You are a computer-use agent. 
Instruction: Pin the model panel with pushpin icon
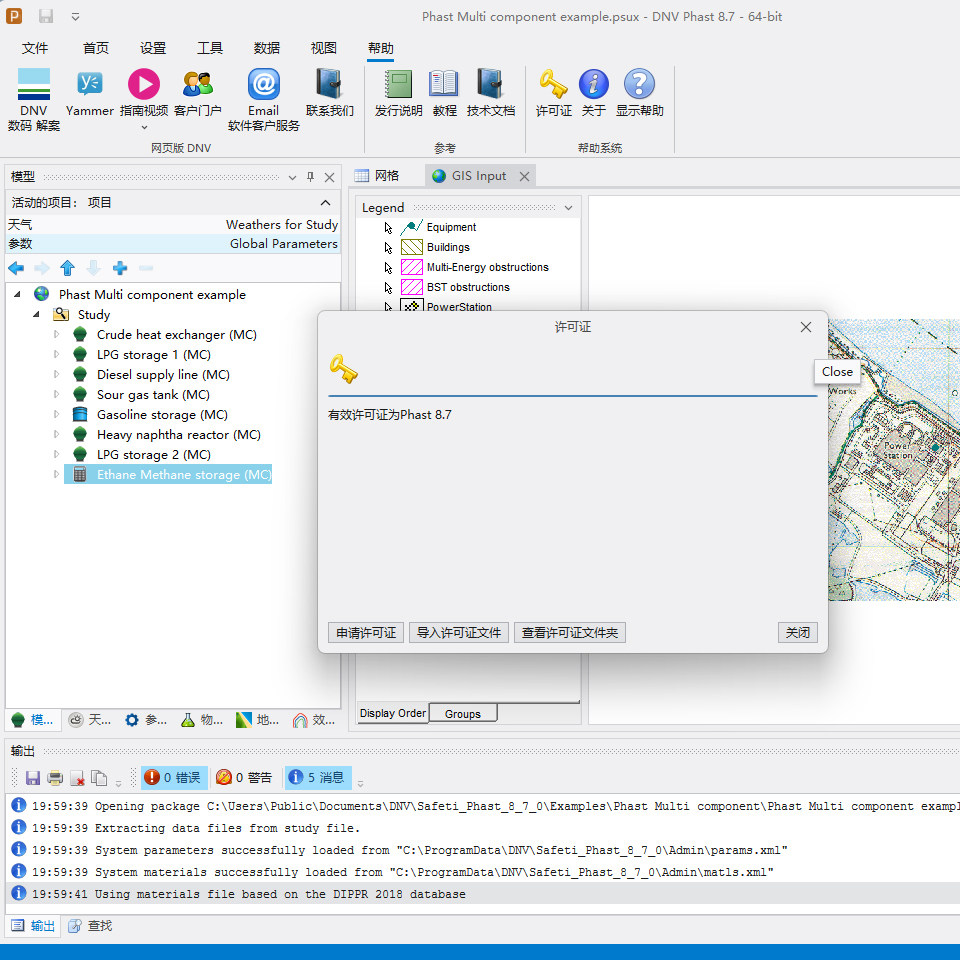310,177
